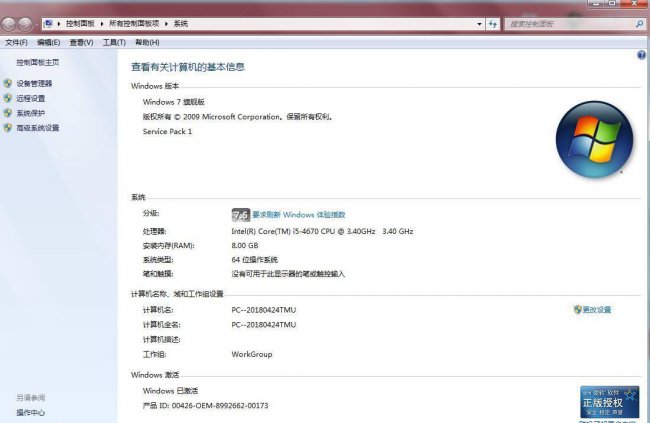Click the Windows 7 logo orb
This screenshot has height=423, width=650.
coord(594,140)
